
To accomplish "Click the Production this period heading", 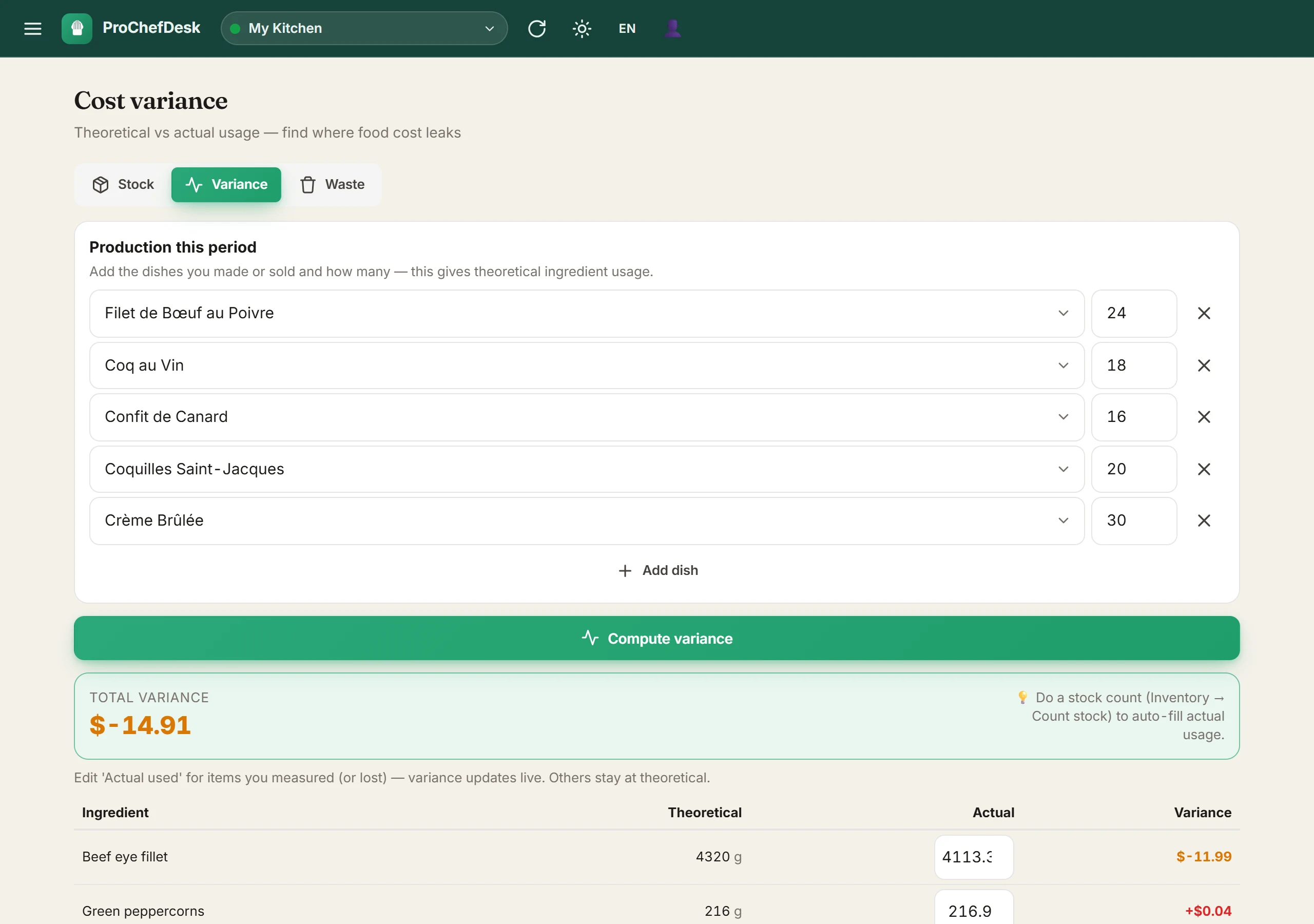I will (x=173, y=247).
